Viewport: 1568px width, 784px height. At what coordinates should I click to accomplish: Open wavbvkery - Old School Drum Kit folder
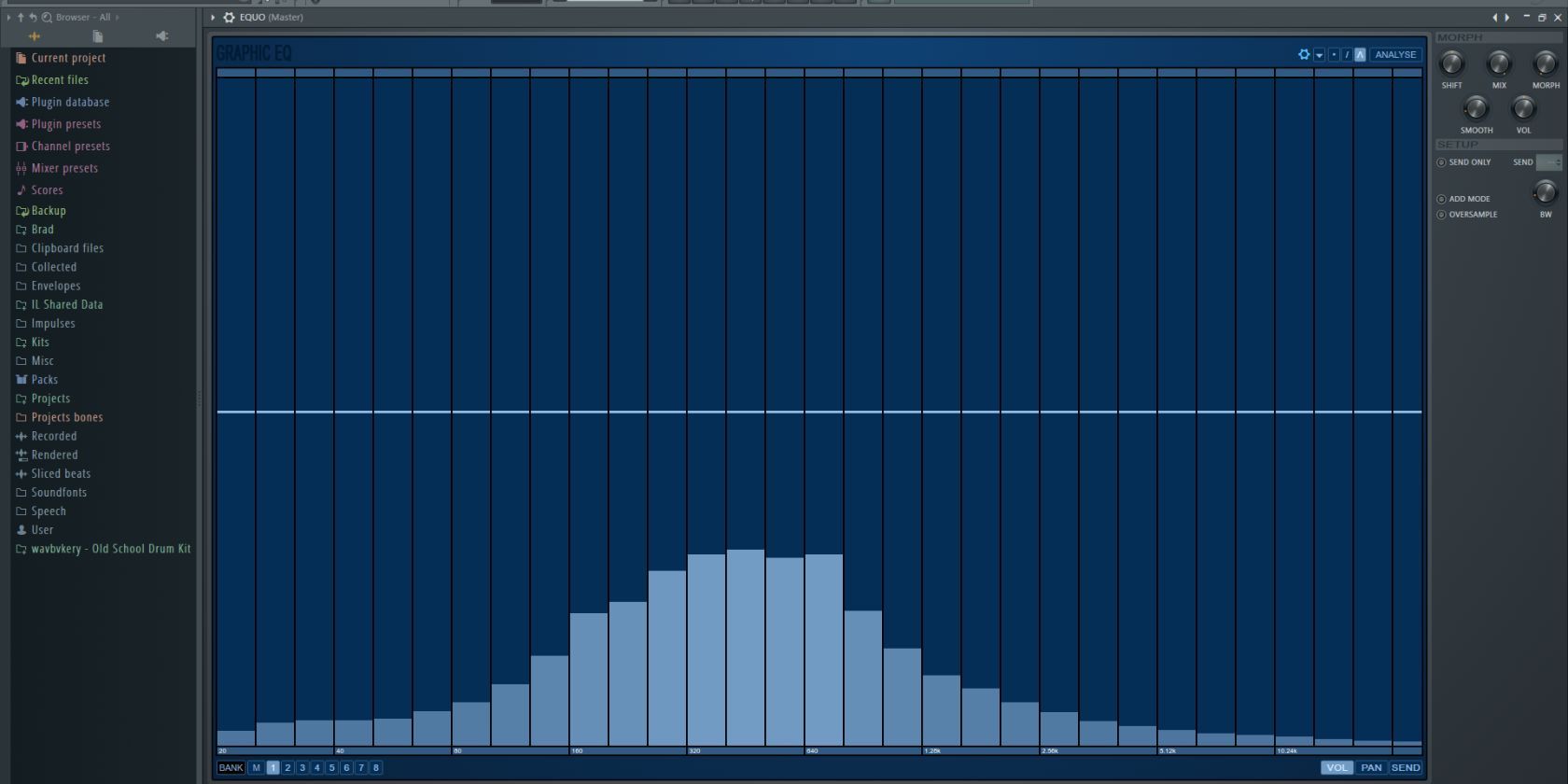[103, 549]
